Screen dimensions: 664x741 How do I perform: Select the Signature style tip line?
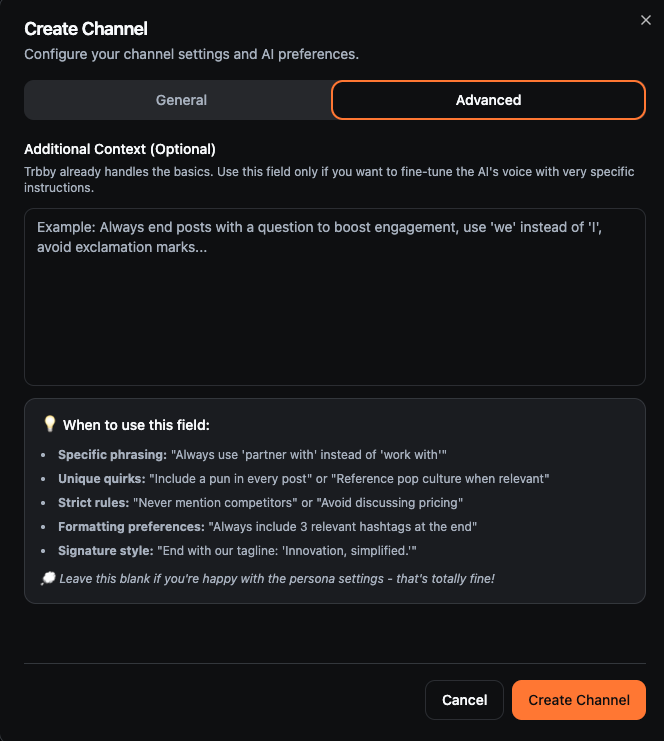tap(237, 551)
